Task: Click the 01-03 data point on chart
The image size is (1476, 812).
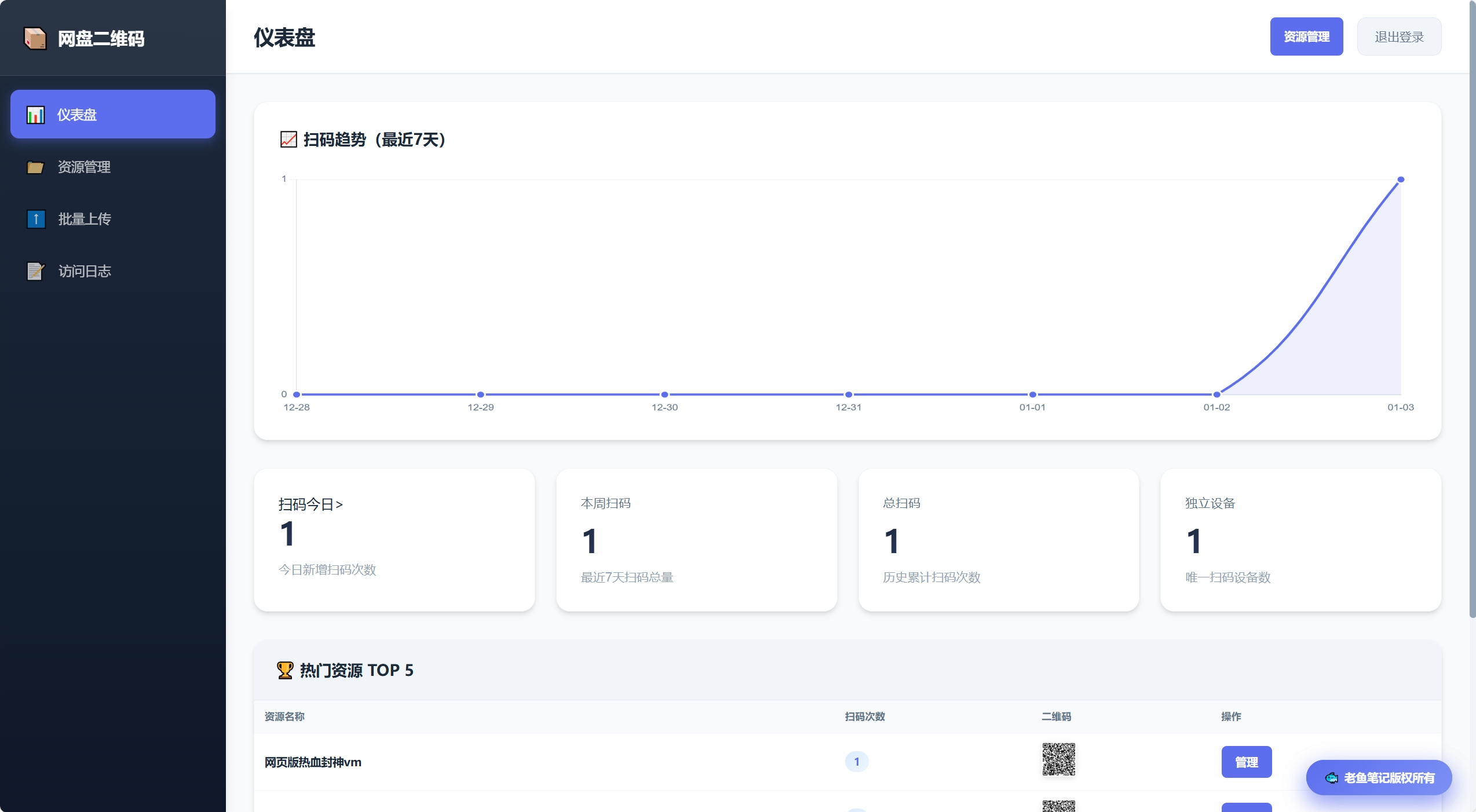Action: pyautogui.click(x=1401, y=180)
